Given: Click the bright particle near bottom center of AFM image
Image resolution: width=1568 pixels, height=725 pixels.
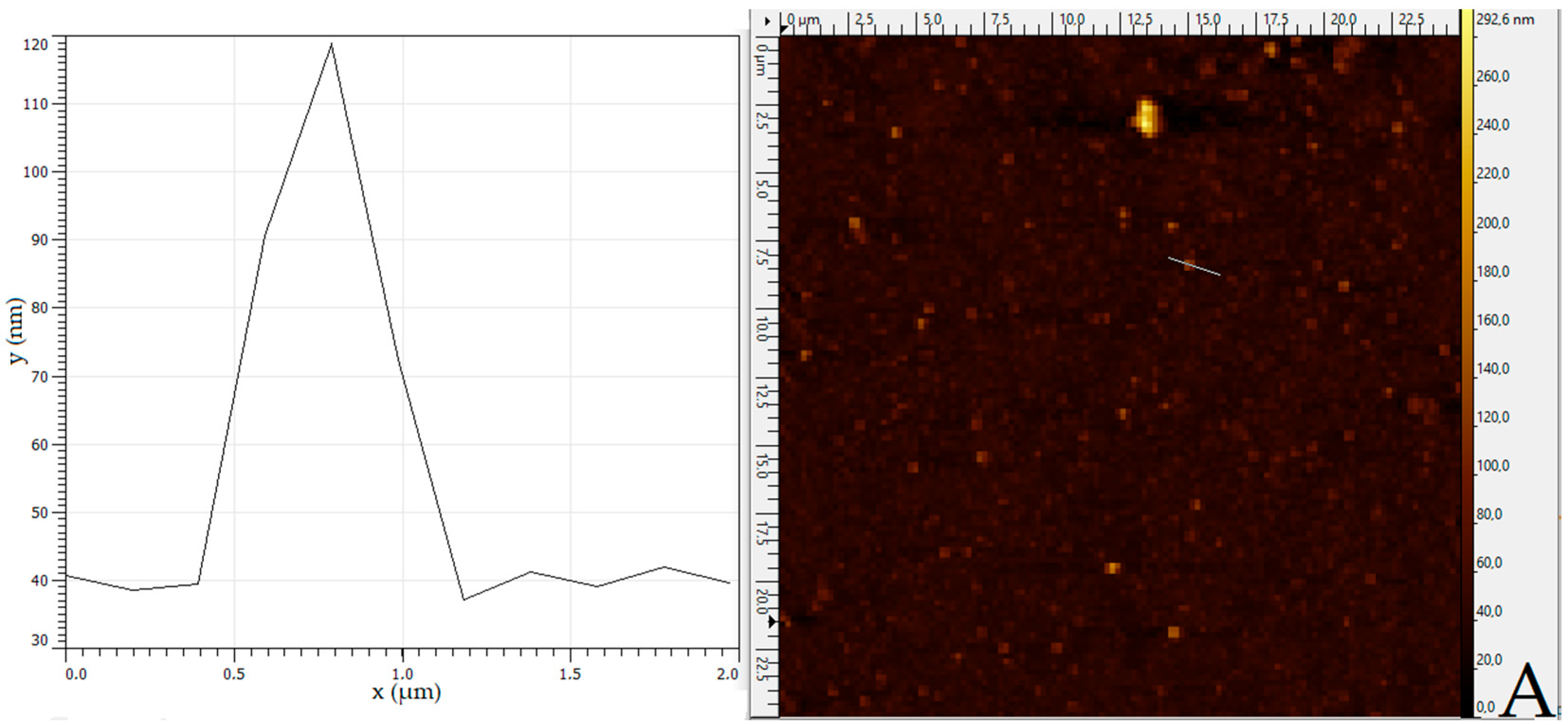Looking at the screenshot, I should point(1112,567).
